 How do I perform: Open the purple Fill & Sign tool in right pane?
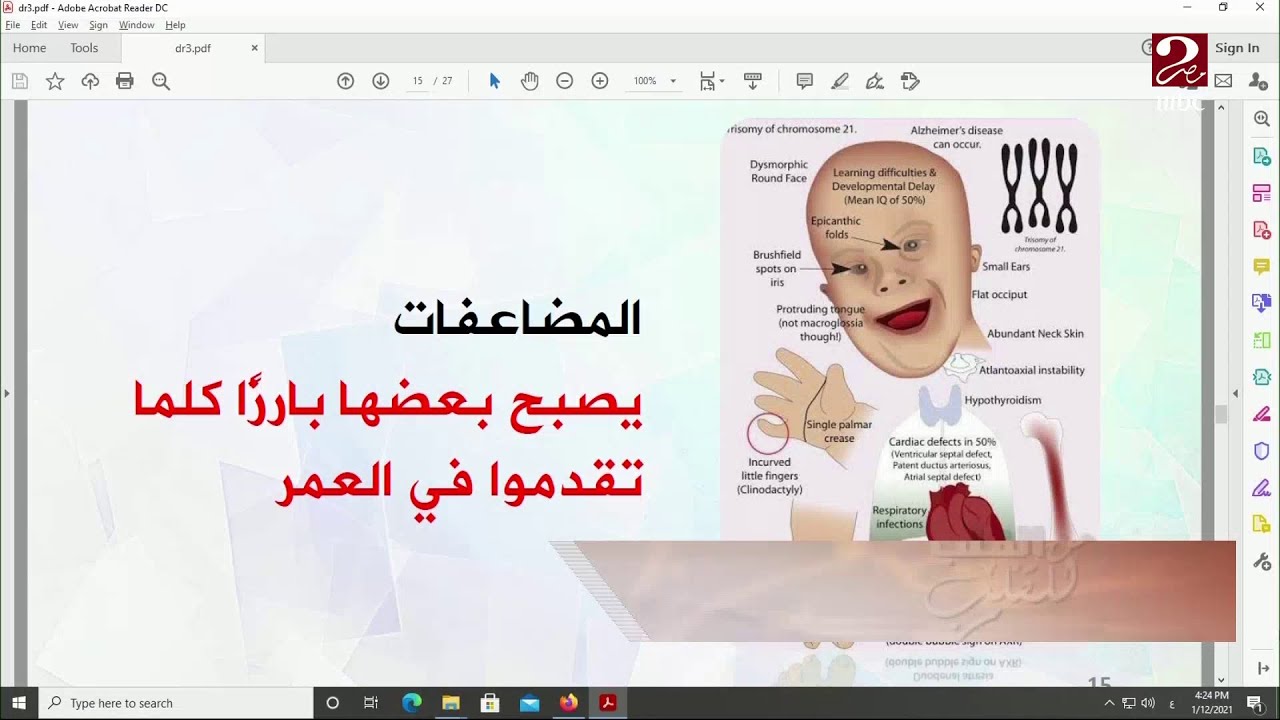[1261, 488]
